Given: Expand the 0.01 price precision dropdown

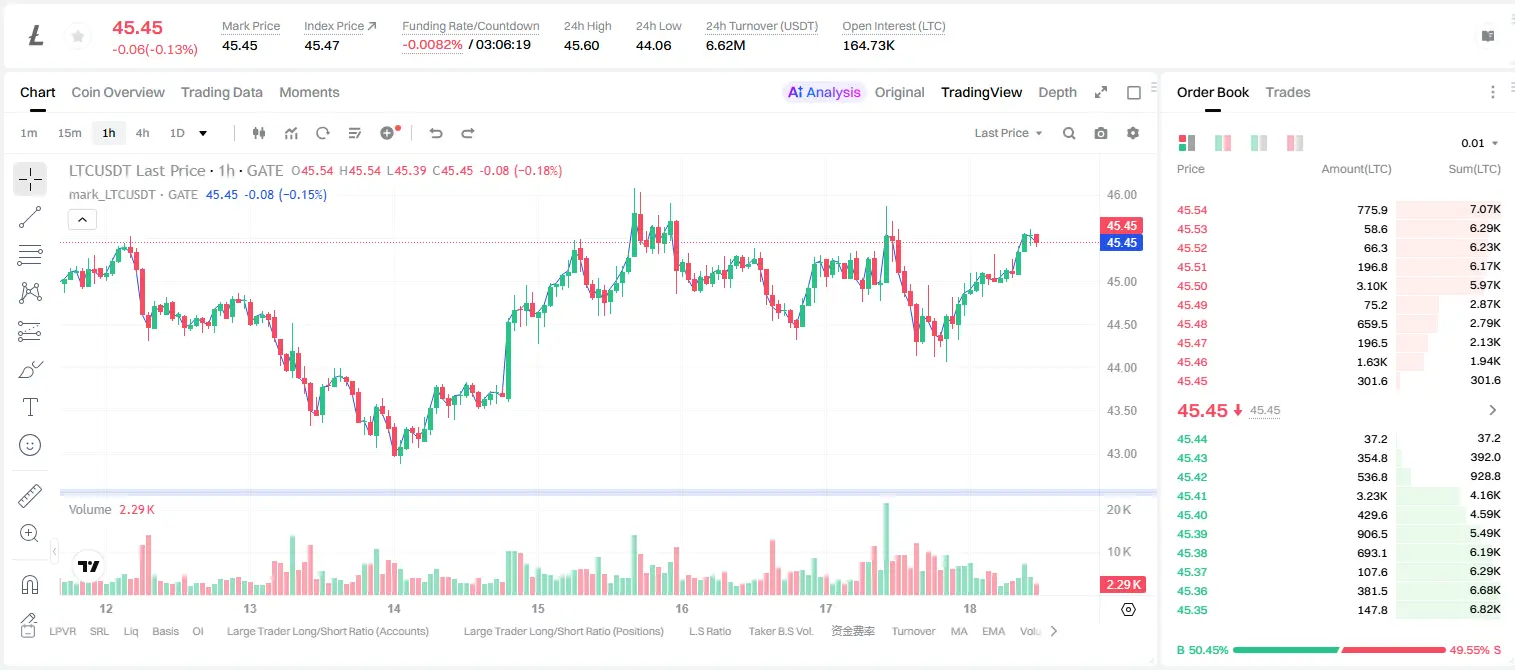Looking at the screenshot, I should (x=1480, y=143).
